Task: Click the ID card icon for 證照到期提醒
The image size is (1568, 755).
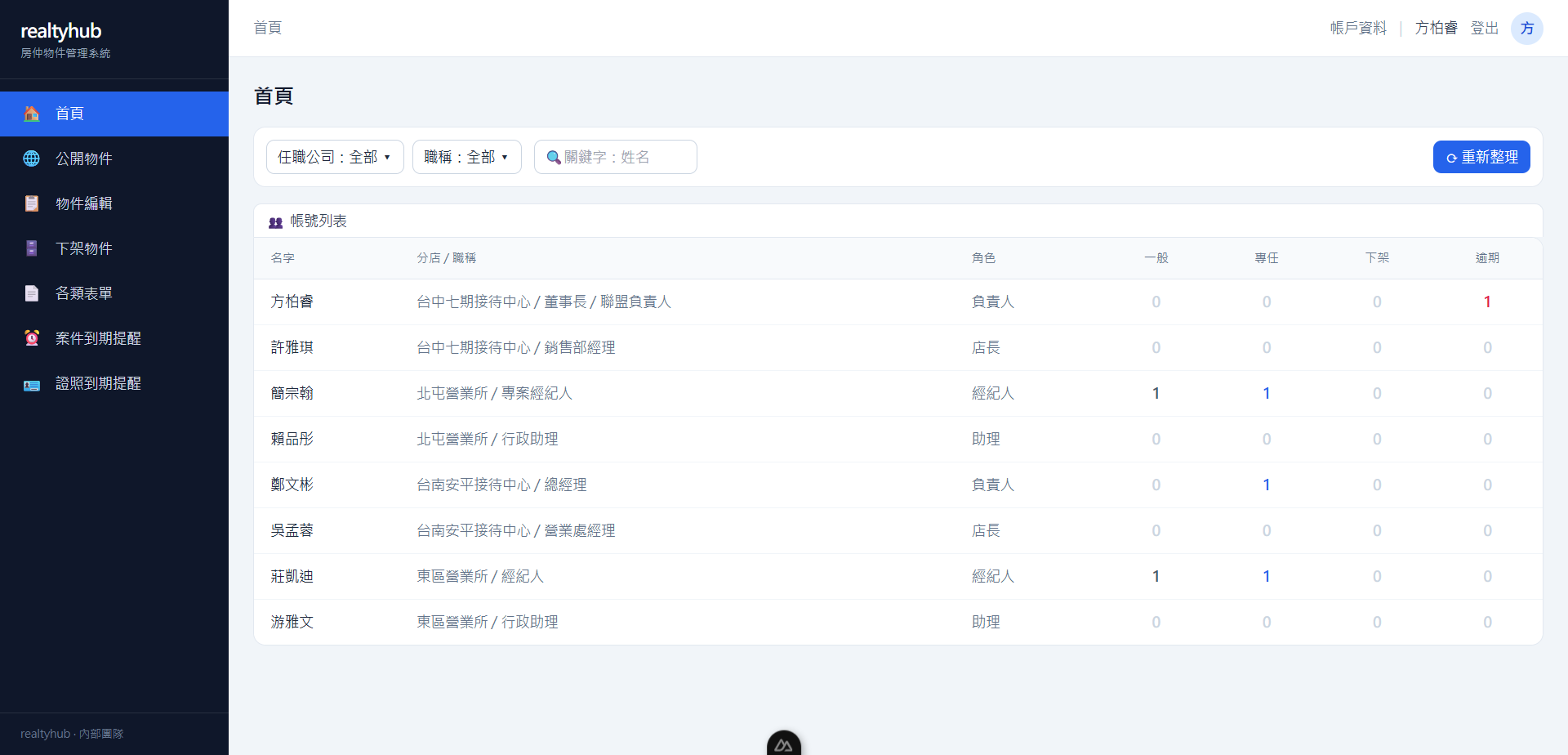Action: click(x=32, y=385)
